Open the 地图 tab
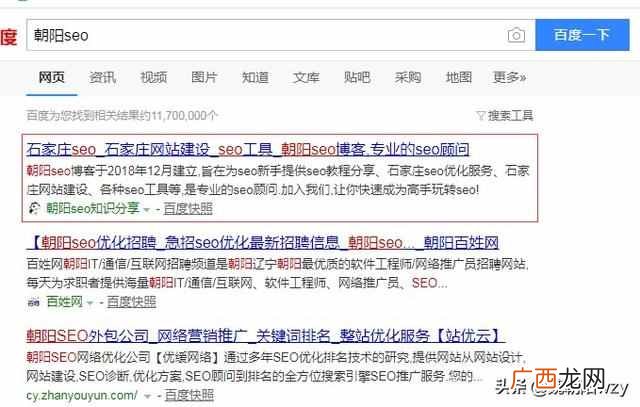This screenshot has width=640, height=407. click(459, 77)
